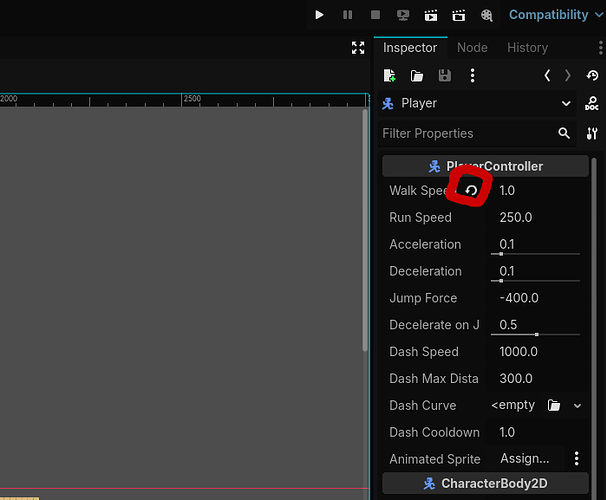The width and height of the screenshot is (606, 500).
Task: Open the Compatibility renderer dropdown
Action: [556, 15]
